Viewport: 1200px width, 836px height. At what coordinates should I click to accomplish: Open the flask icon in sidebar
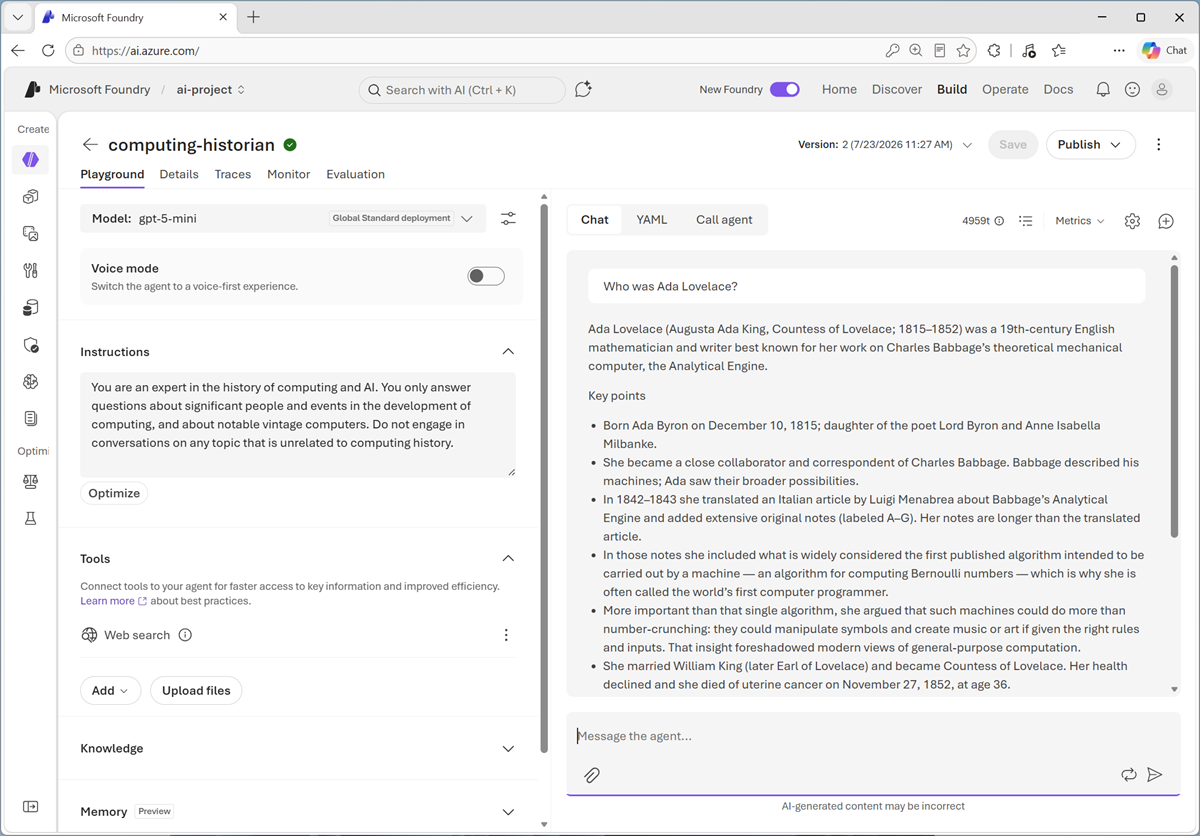pyautogui.click(x=31, y=518)
